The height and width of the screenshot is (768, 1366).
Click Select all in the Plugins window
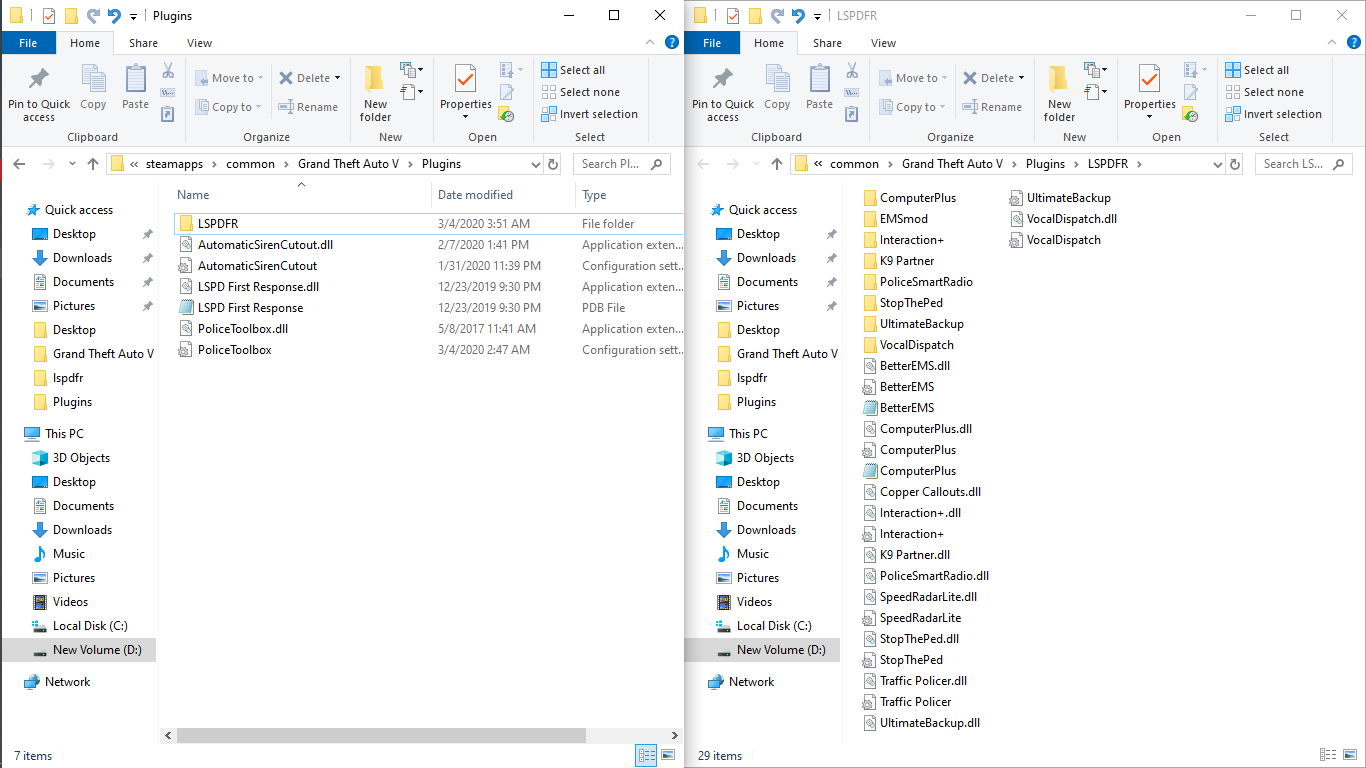click(573, 70)
